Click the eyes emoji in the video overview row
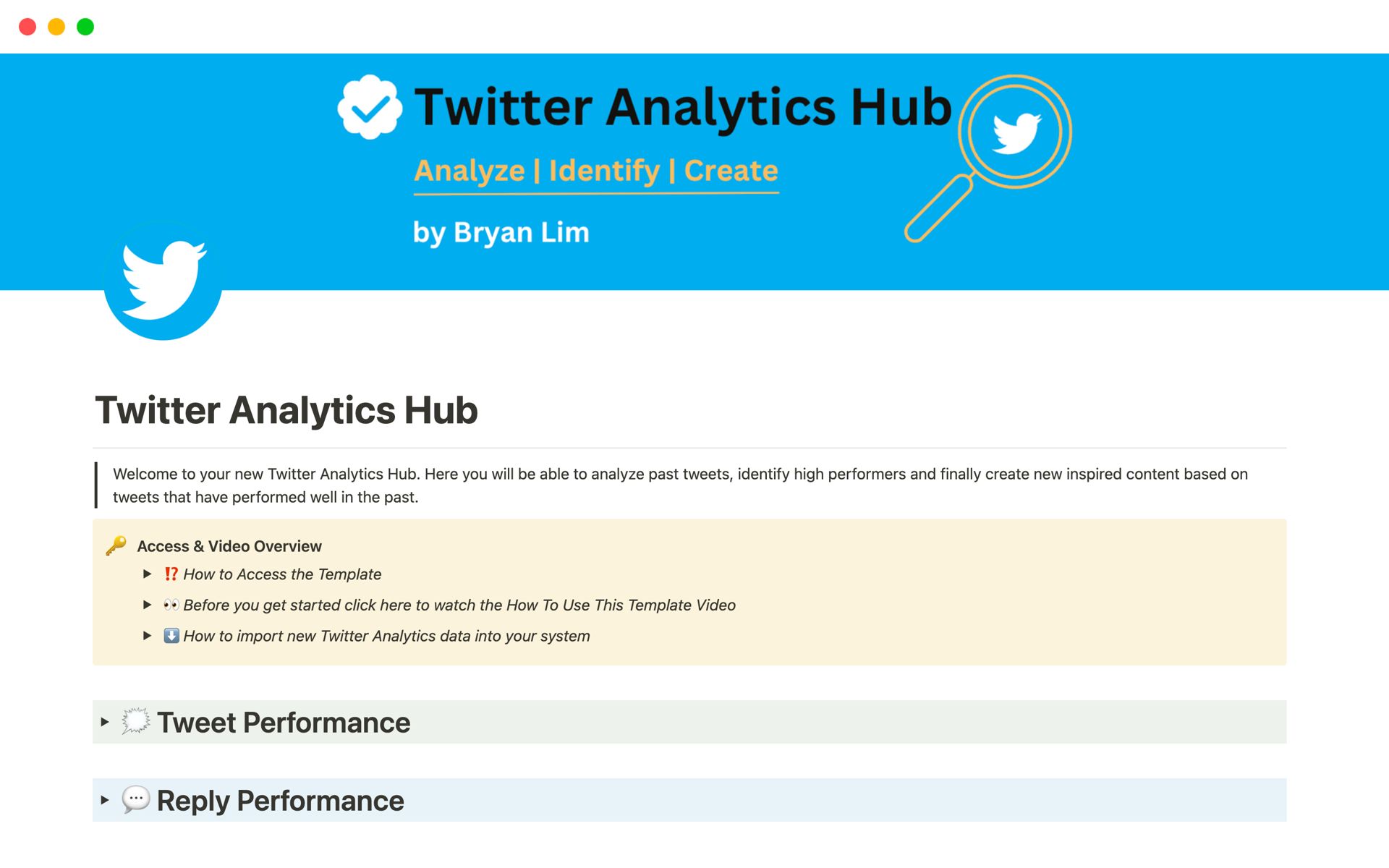The width and height of the screenshot is (1389, 868). click(x=172, y=605)
